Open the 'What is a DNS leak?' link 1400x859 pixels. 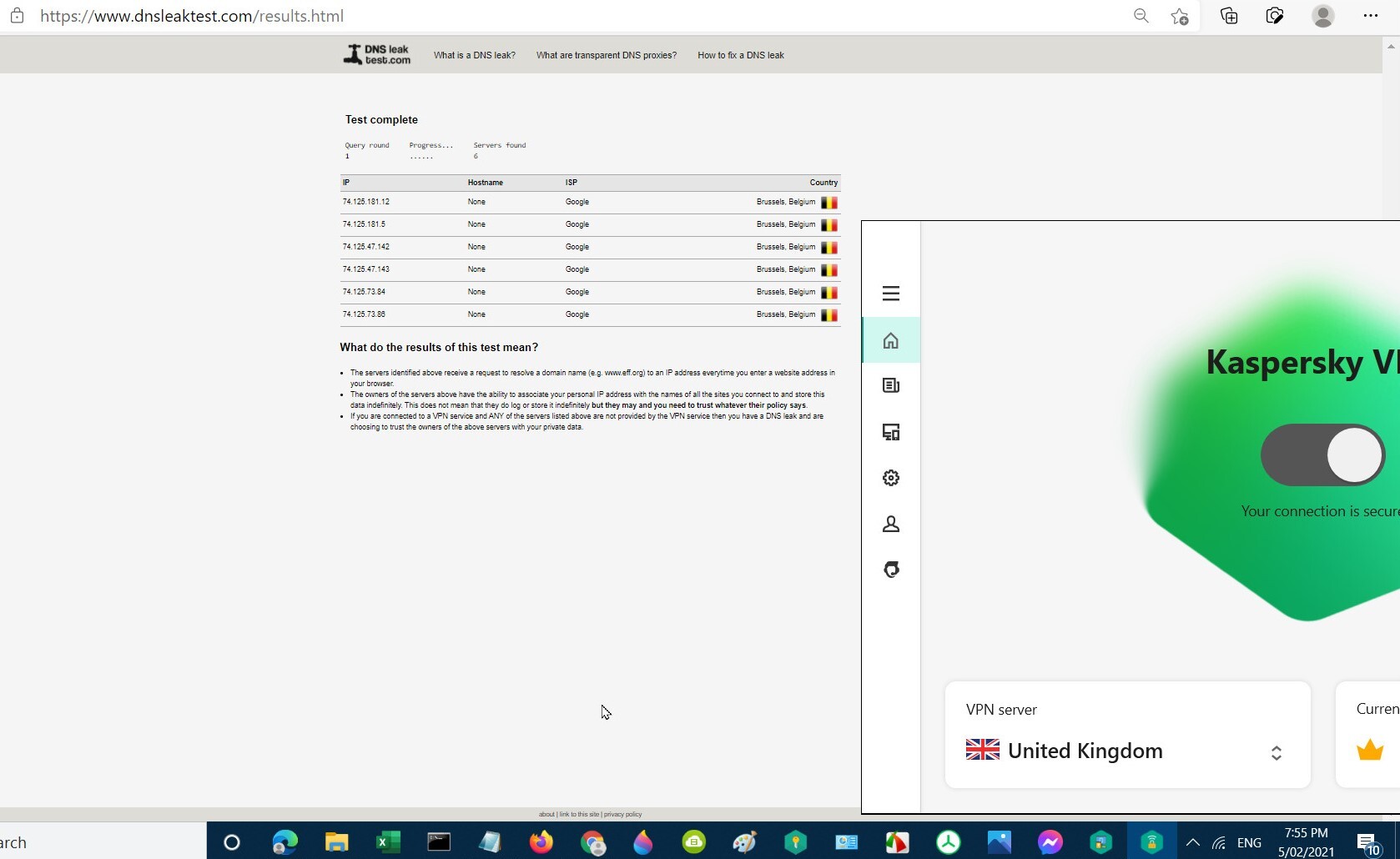[475, 55]
